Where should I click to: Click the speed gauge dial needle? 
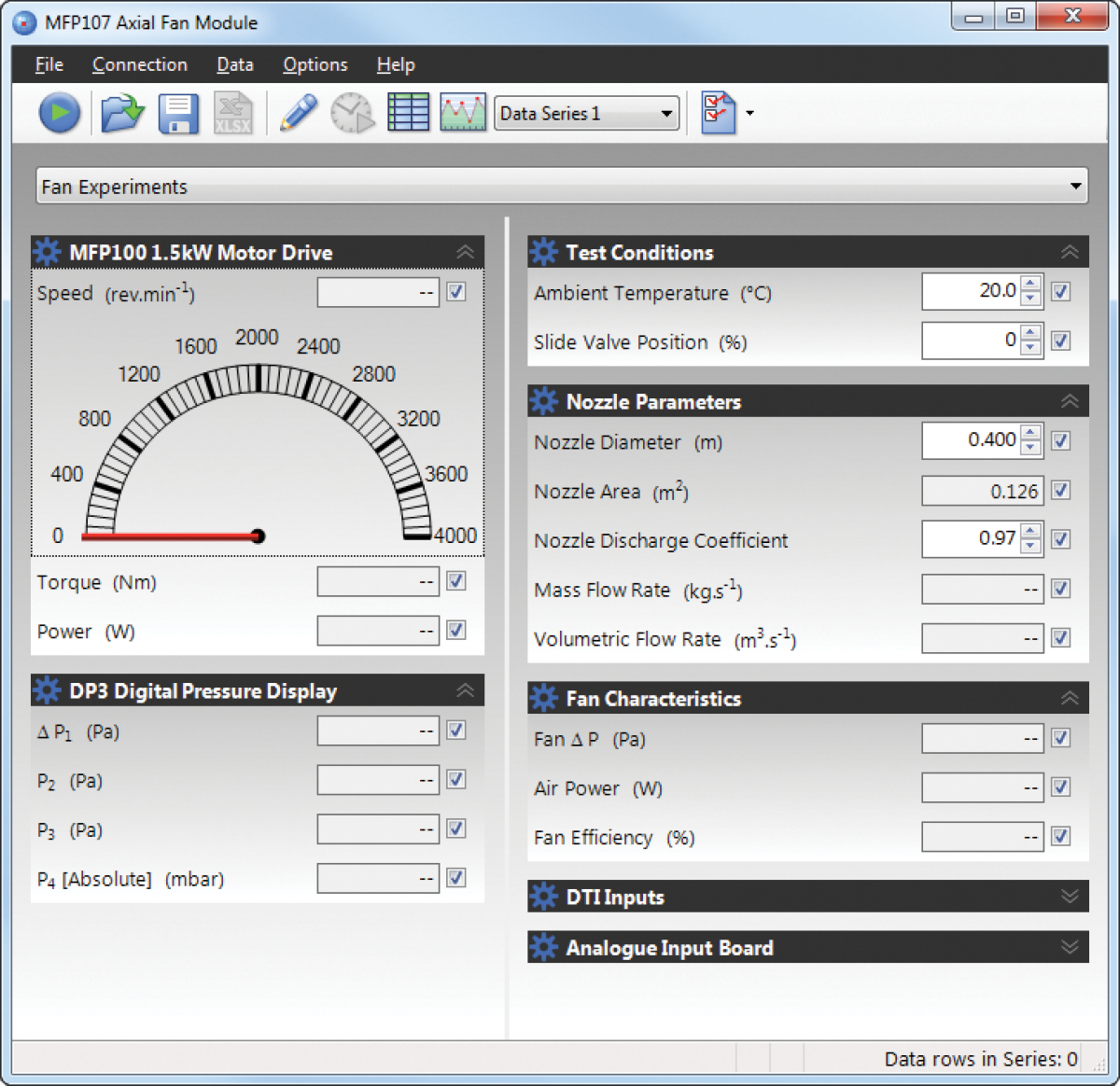tap(173, 536)
